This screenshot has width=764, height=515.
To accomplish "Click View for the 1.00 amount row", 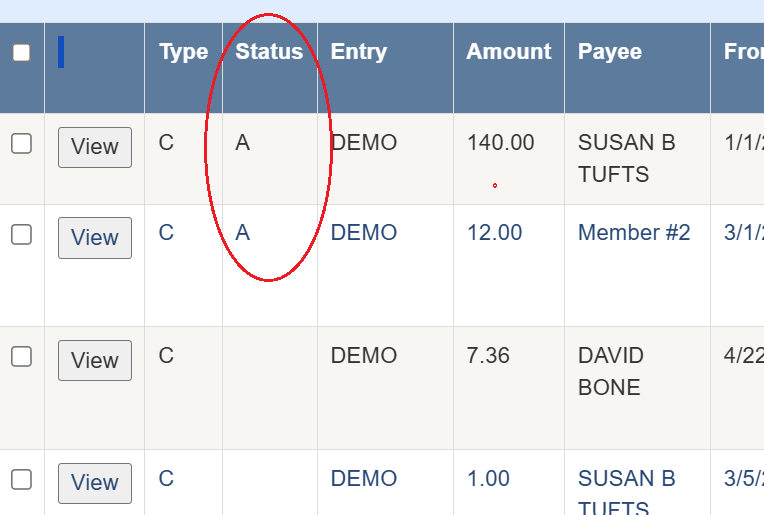I will click(x=95, y=483).
